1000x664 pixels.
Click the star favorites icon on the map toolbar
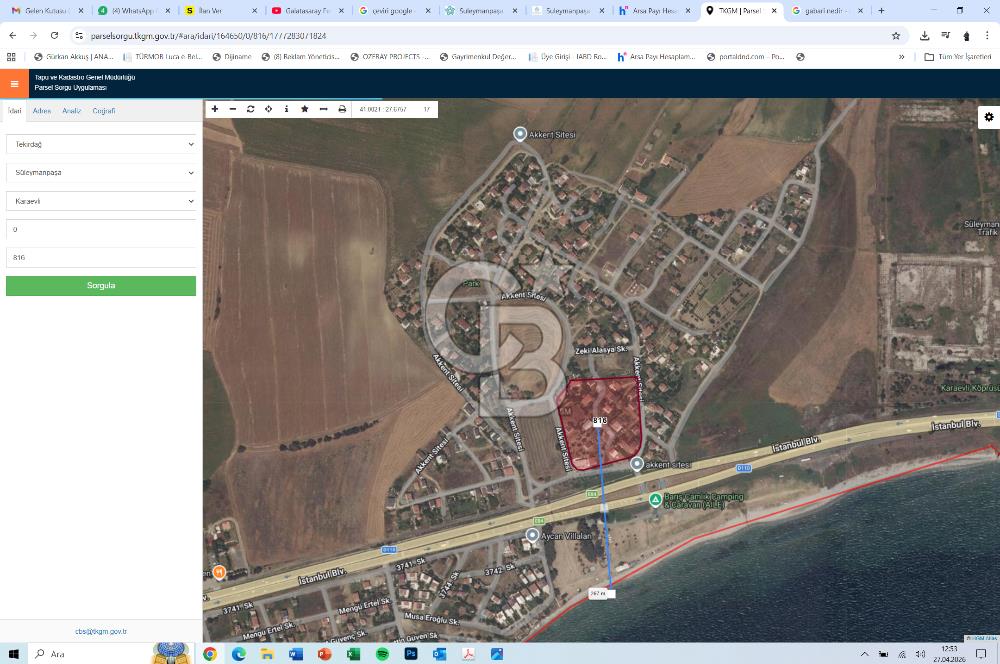[x=305, y=108]
